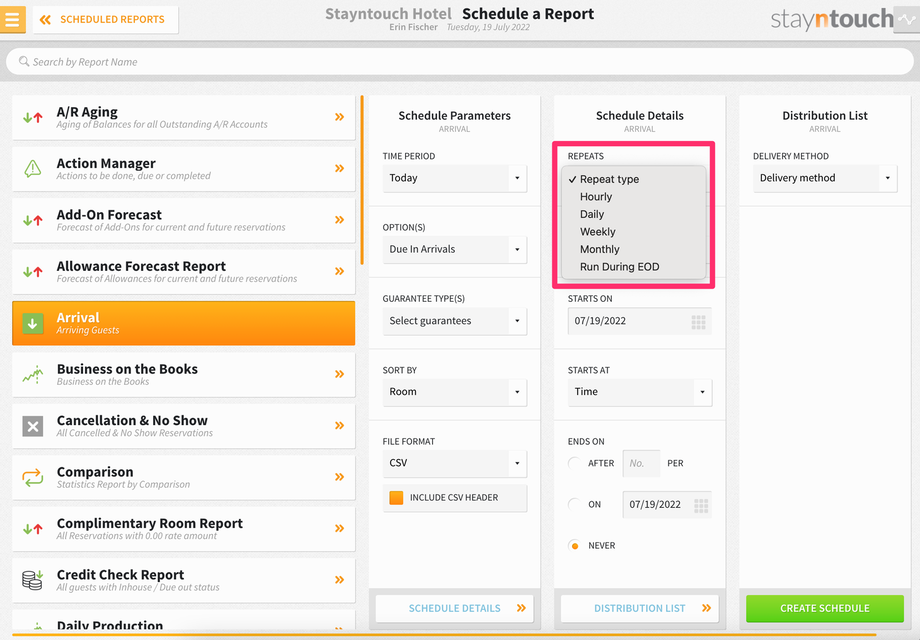Open the Ends On date calendar icon
The width and height of the screenshot is (920, 640).
click(x=701, y=506)
